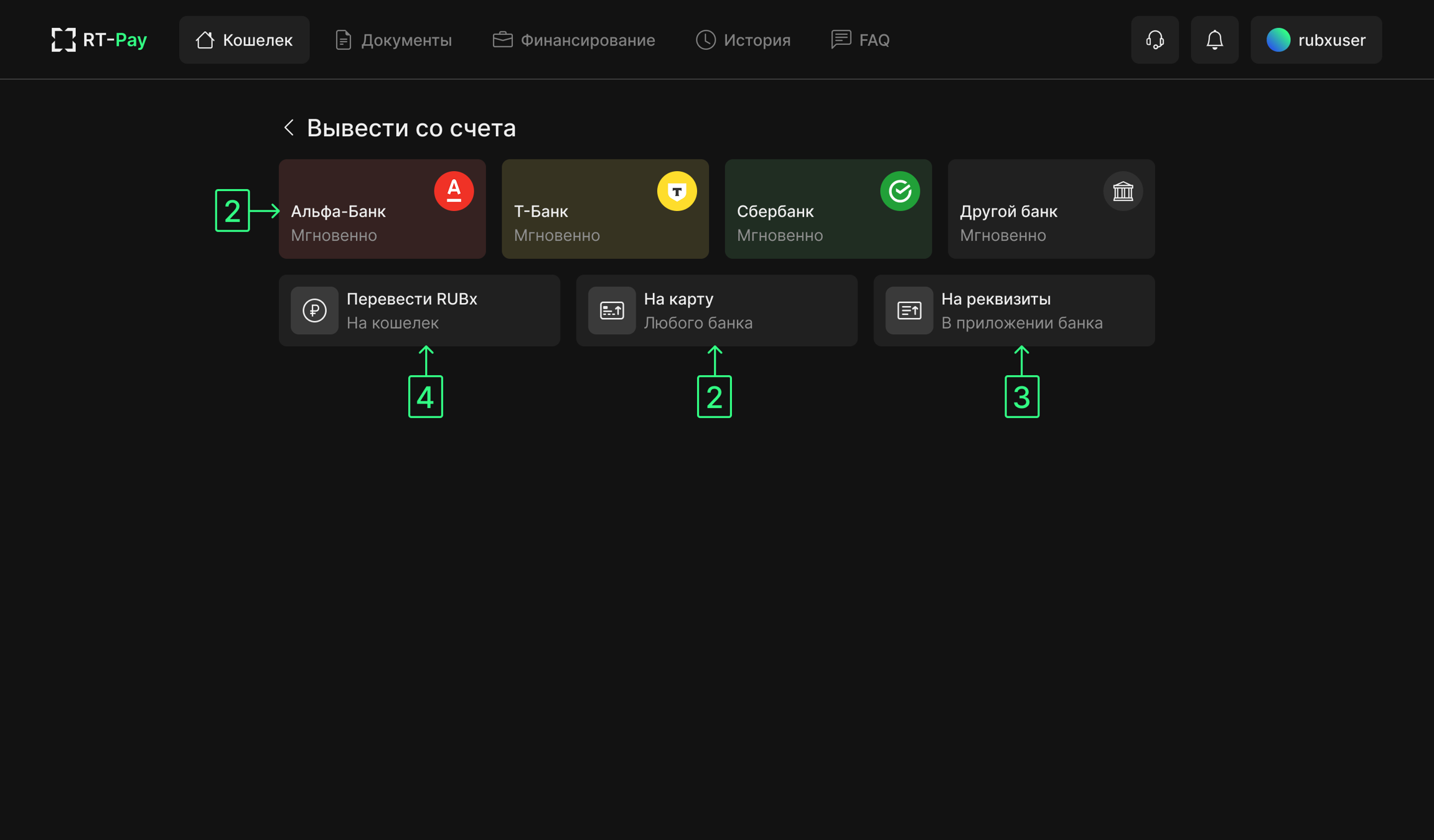Go back using the left chevron

pos(289,128)
